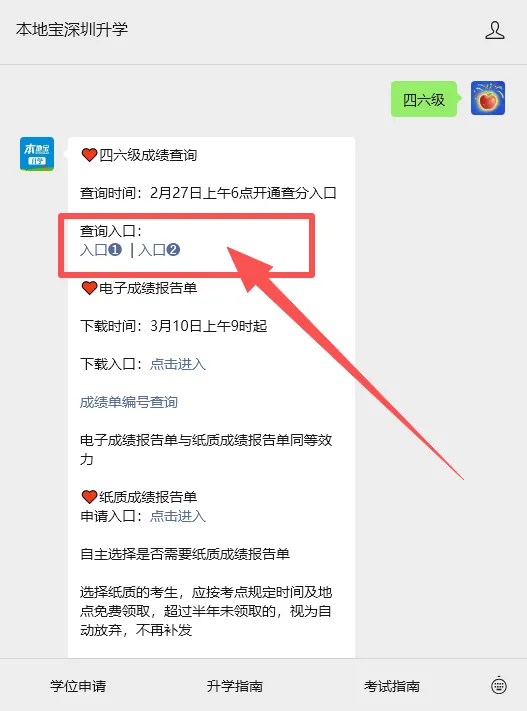Open query link 入口❷

(x=159, y=250)
